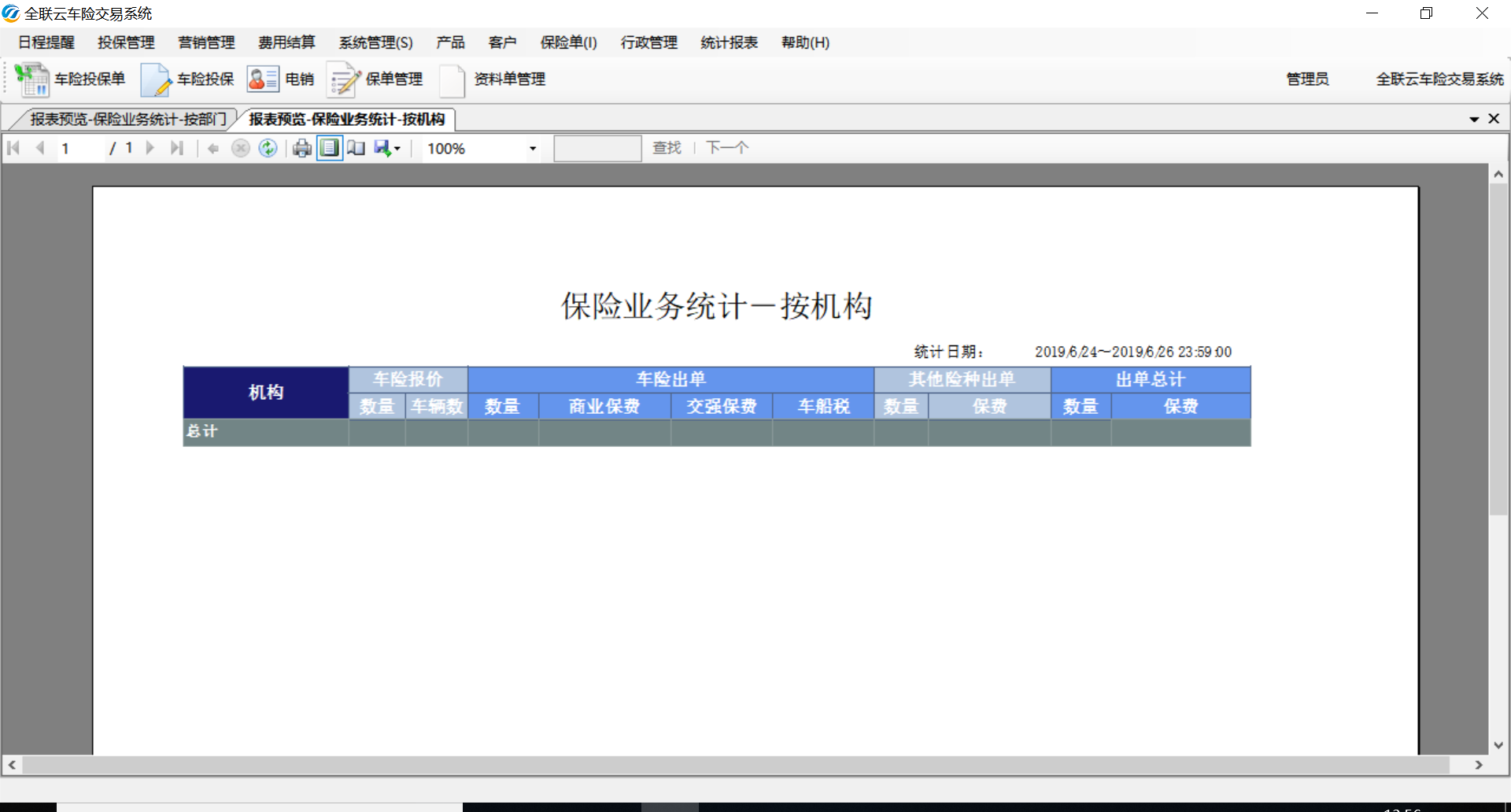
Task: Click the vertical scrollbar down arrow
Action: click(1498, 745)
